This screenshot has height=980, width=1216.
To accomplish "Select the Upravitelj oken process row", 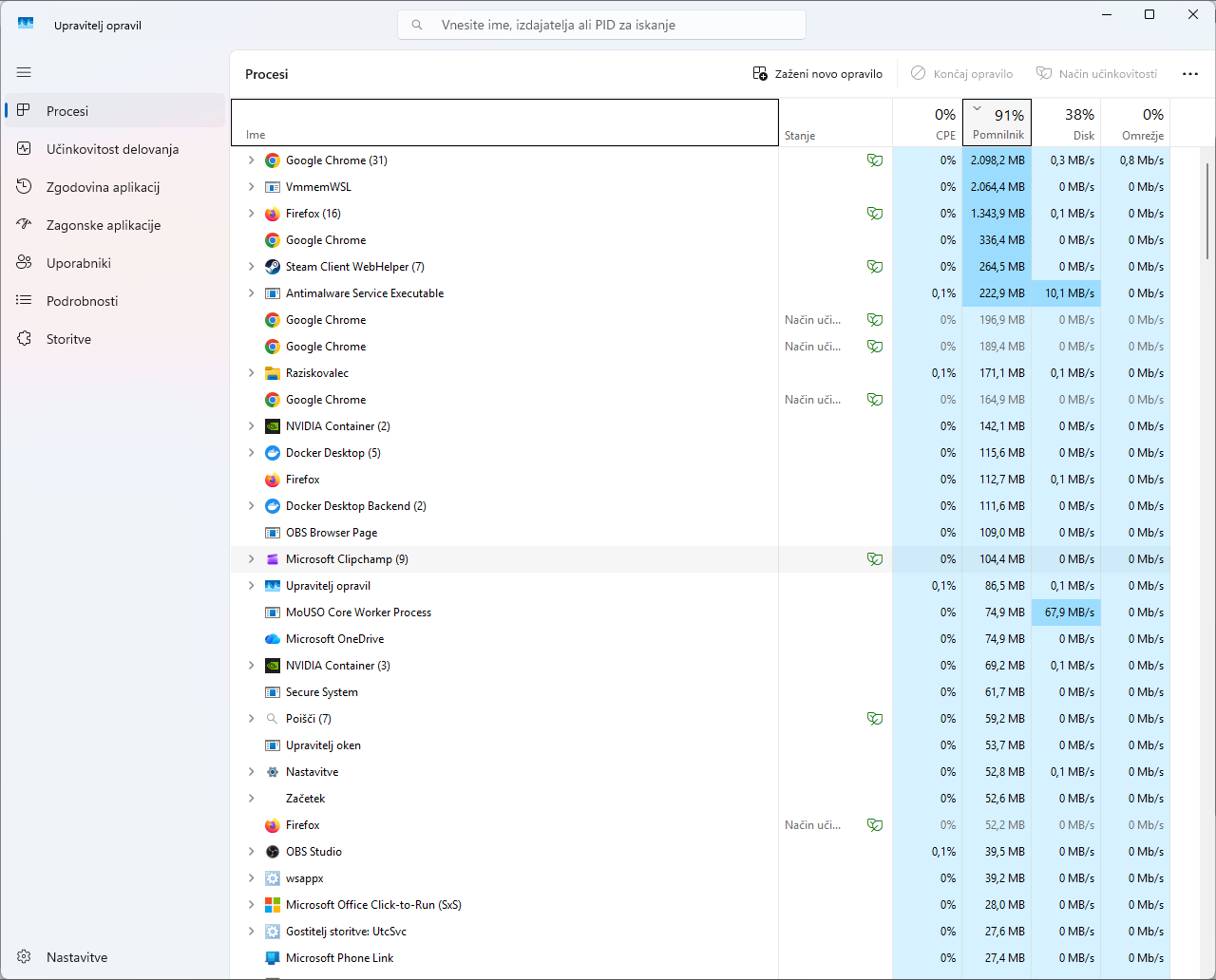I will pos(700,745).
